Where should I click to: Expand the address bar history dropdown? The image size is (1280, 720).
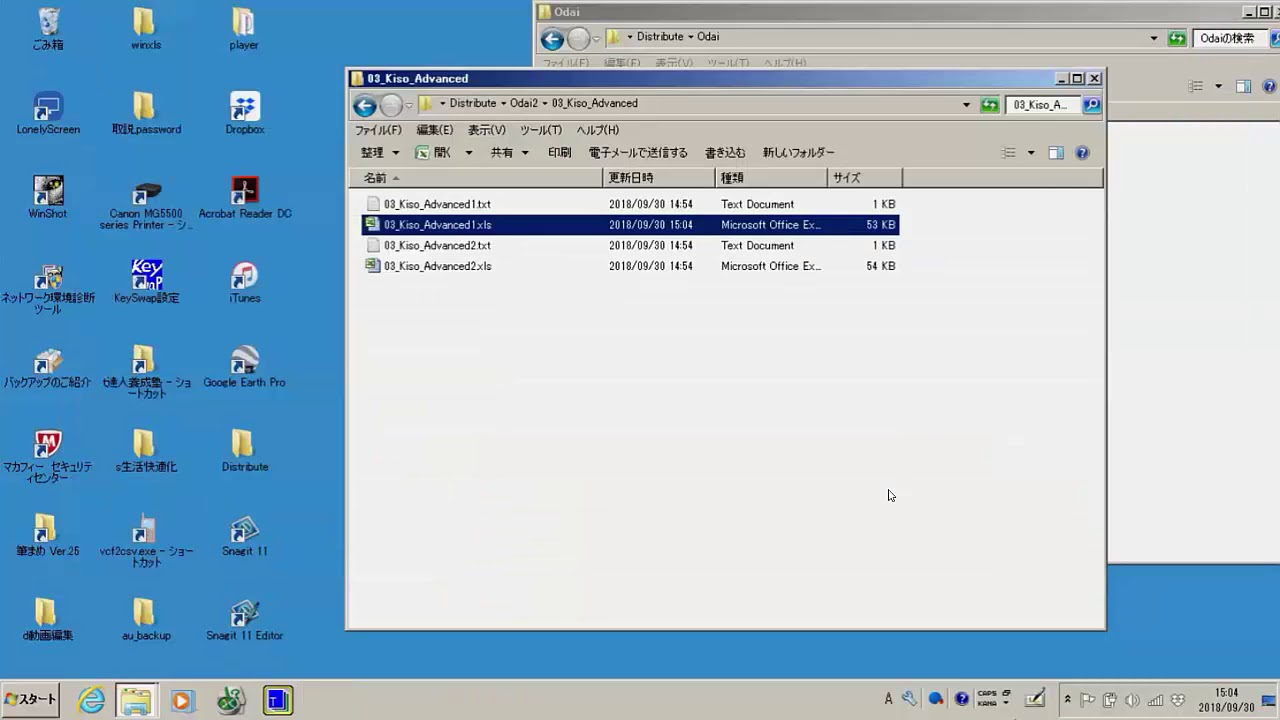point(966,105)
